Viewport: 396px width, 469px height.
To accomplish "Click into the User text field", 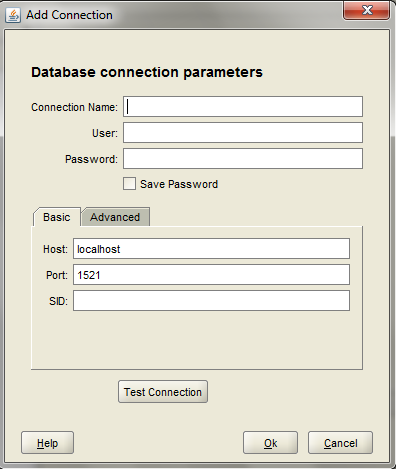I will 243,133.
